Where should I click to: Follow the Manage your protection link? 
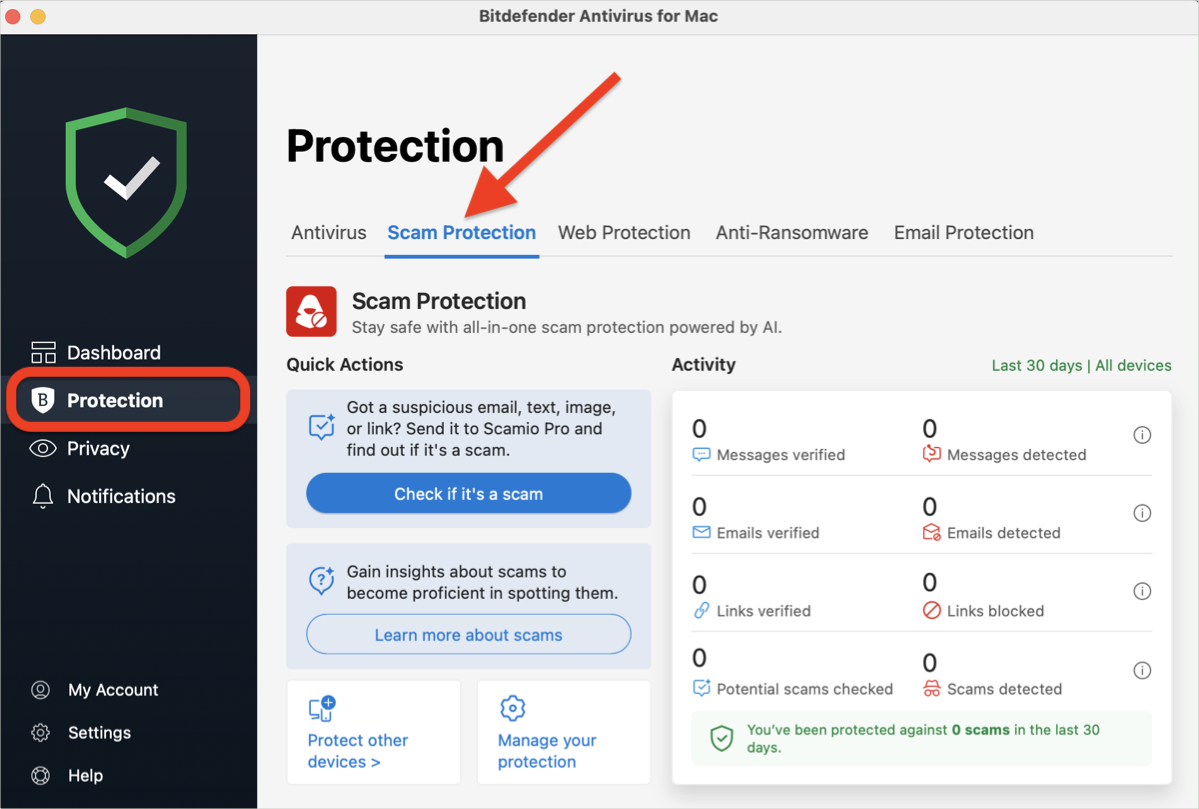(x=546, y=751)
